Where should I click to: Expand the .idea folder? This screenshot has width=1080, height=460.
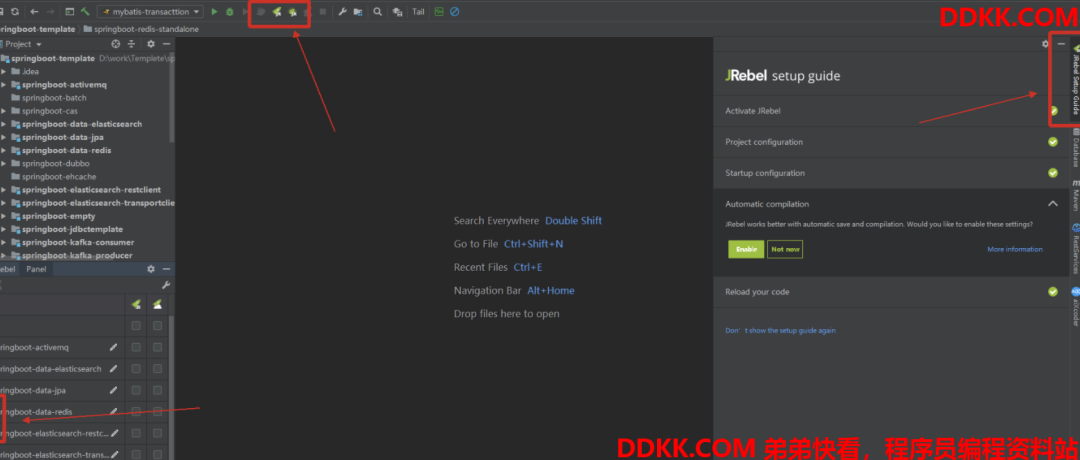click(4, 72)
